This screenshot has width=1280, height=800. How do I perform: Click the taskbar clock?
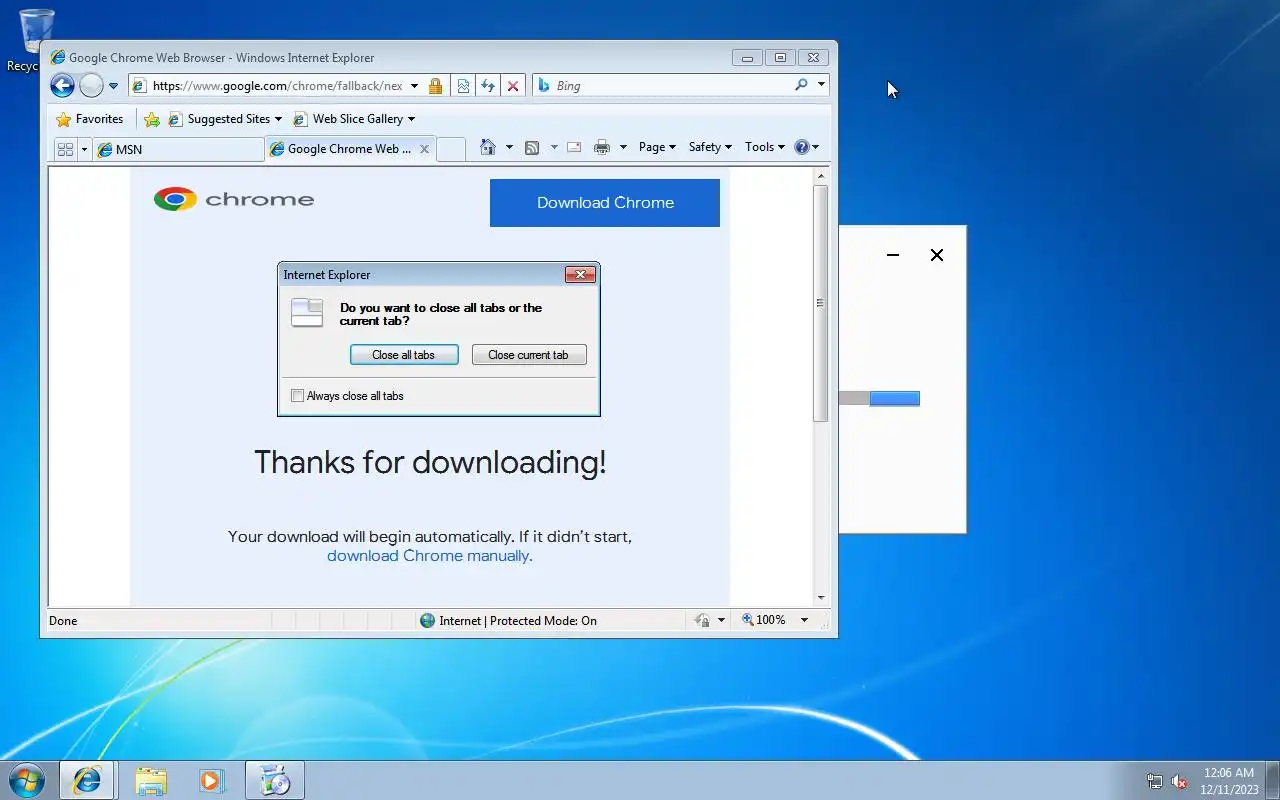pyautogui.click(x=1229, y=781)
